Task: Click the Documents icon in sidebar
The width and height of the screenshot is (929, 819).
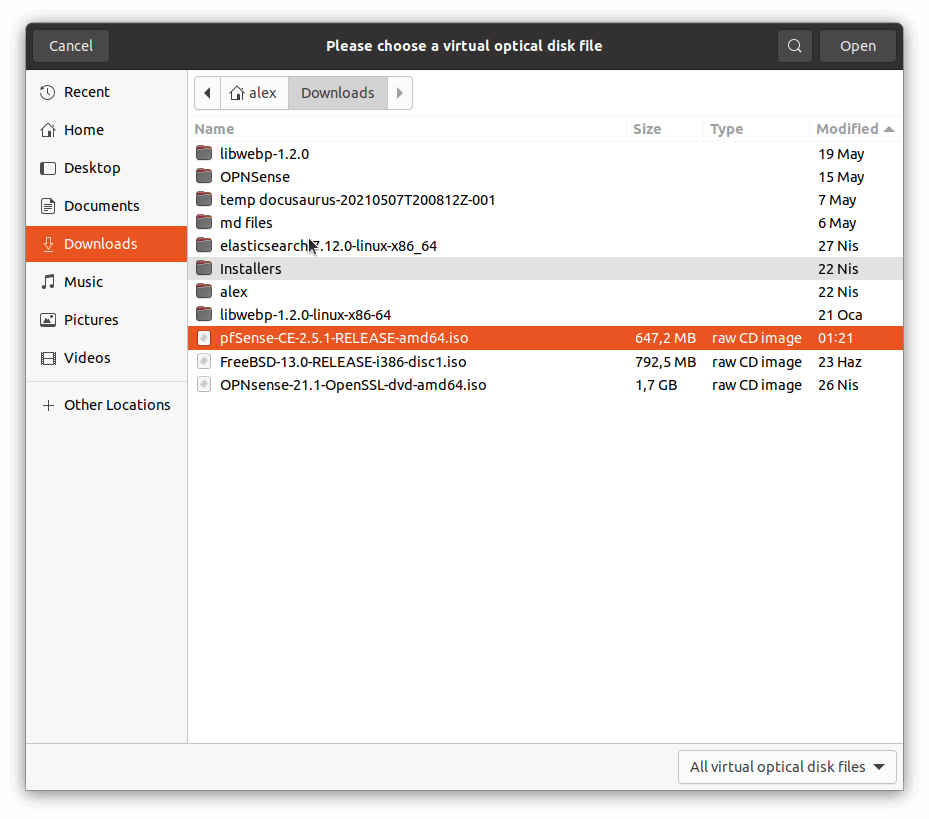Action: point(47,206)
